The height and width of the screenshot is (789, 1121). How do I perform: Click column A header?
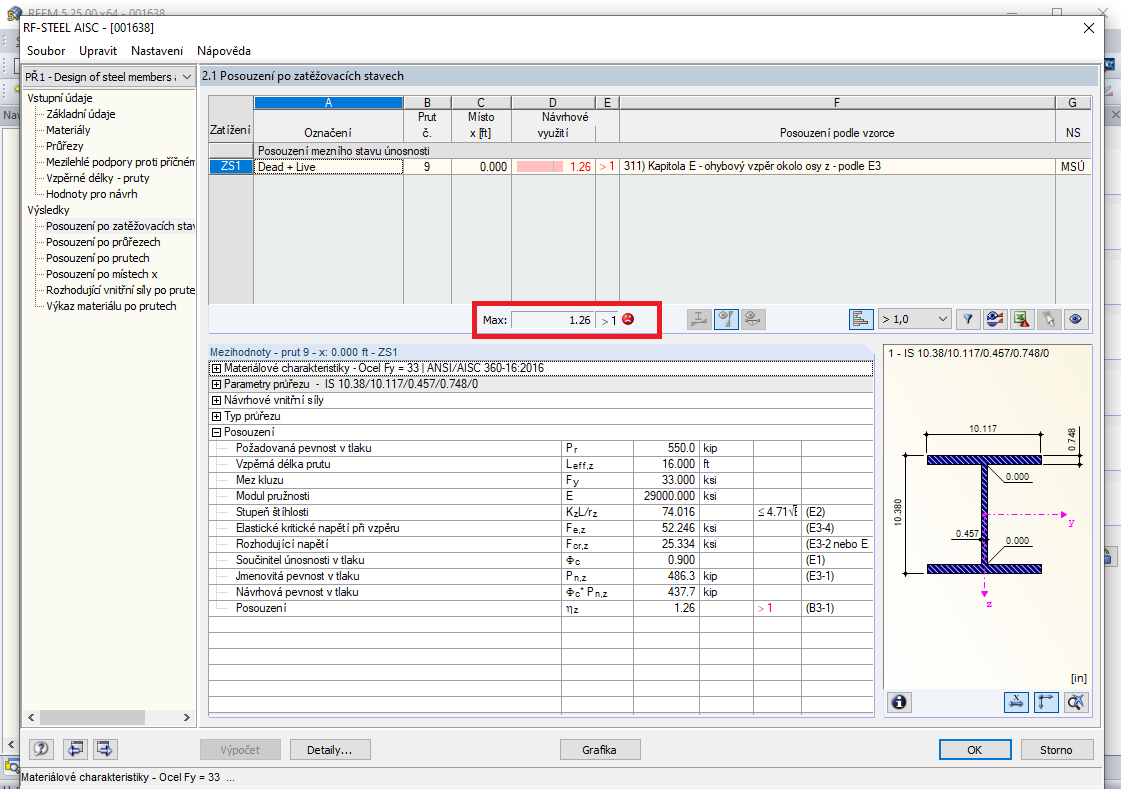328,103
